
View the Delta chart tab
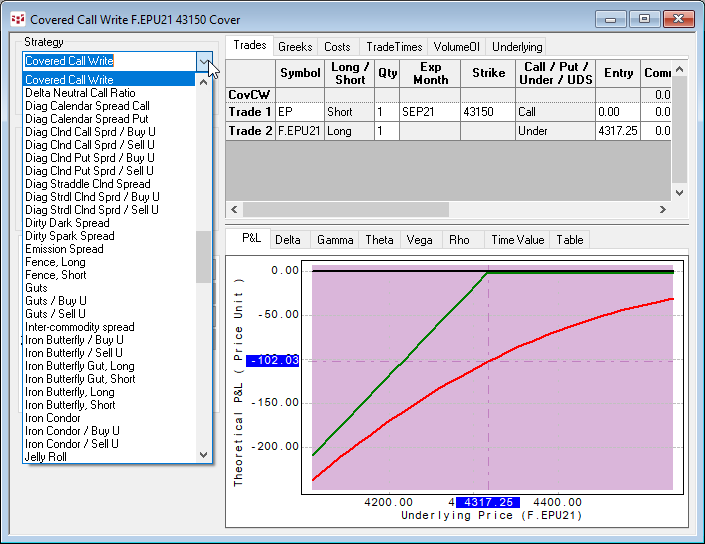point(288,240)
